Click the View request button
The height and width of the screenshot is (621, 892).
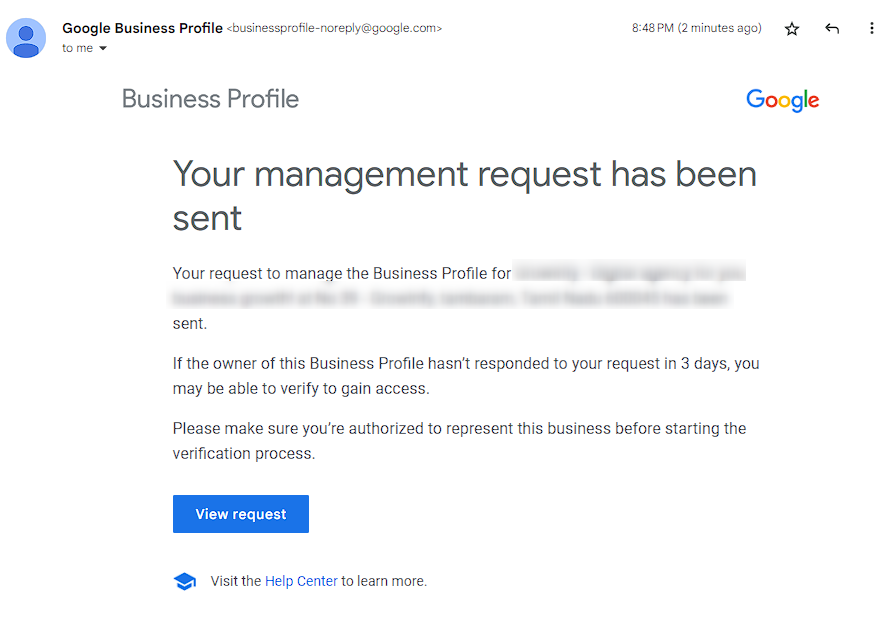tap(240, 513)
